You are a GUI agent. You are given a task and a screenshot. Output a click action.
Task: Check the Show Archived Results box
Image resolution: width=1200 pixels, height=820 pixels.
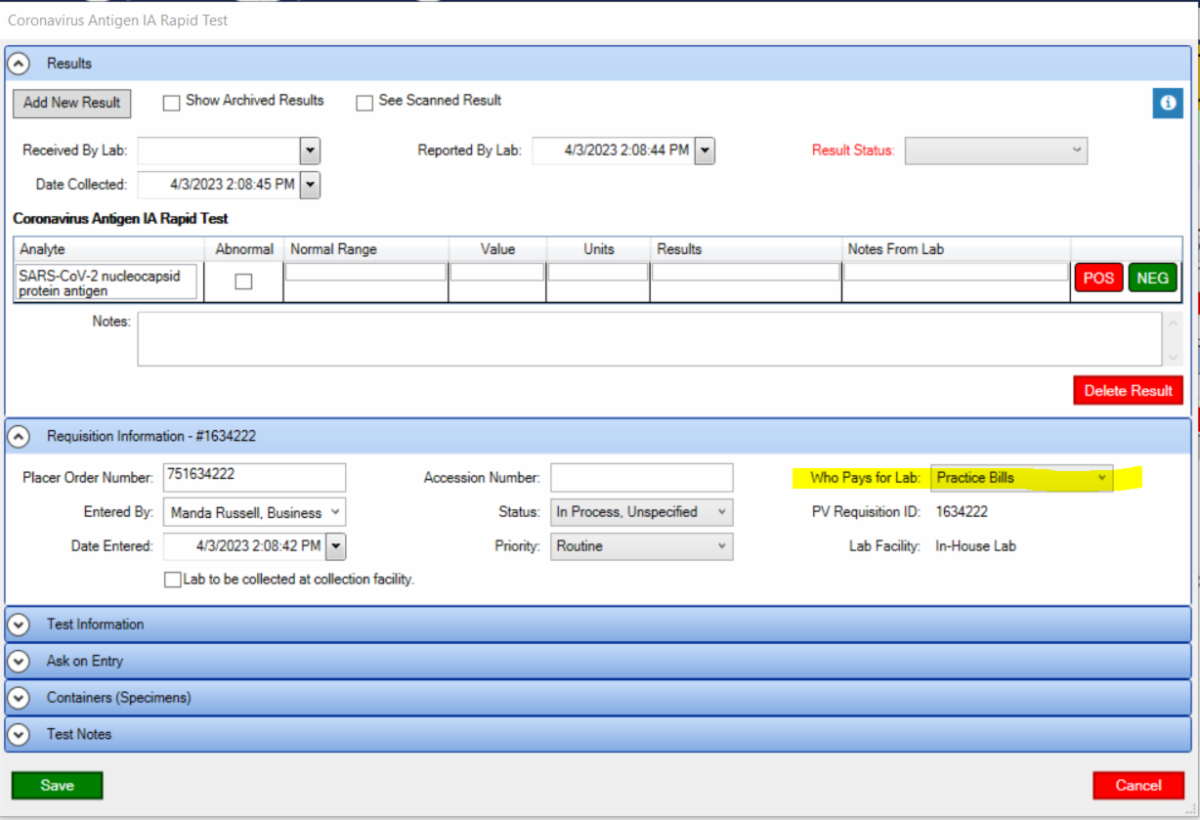[171, 102]
